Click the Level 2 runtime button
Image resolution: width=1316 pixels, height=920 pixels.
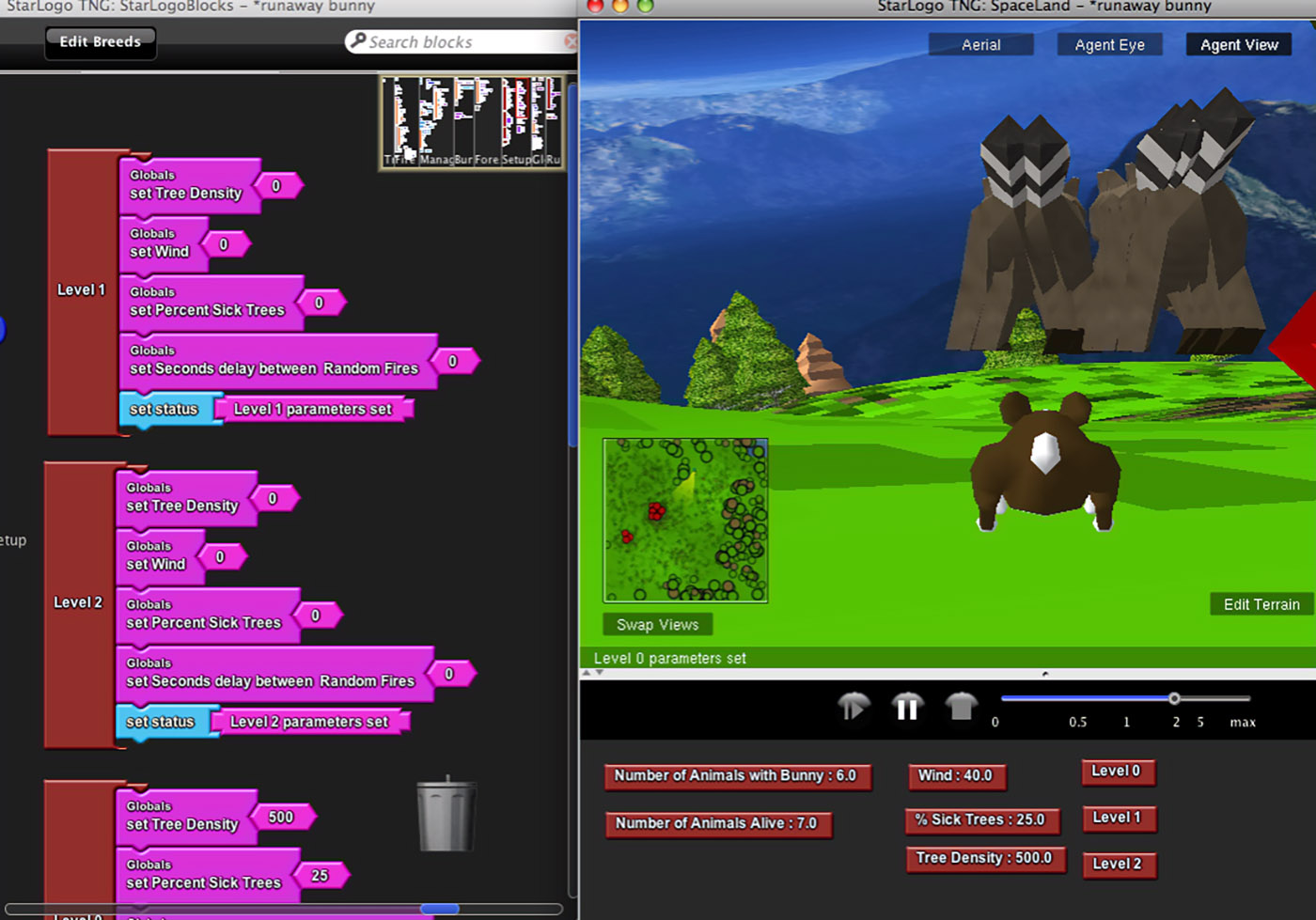coord(1118,864)
